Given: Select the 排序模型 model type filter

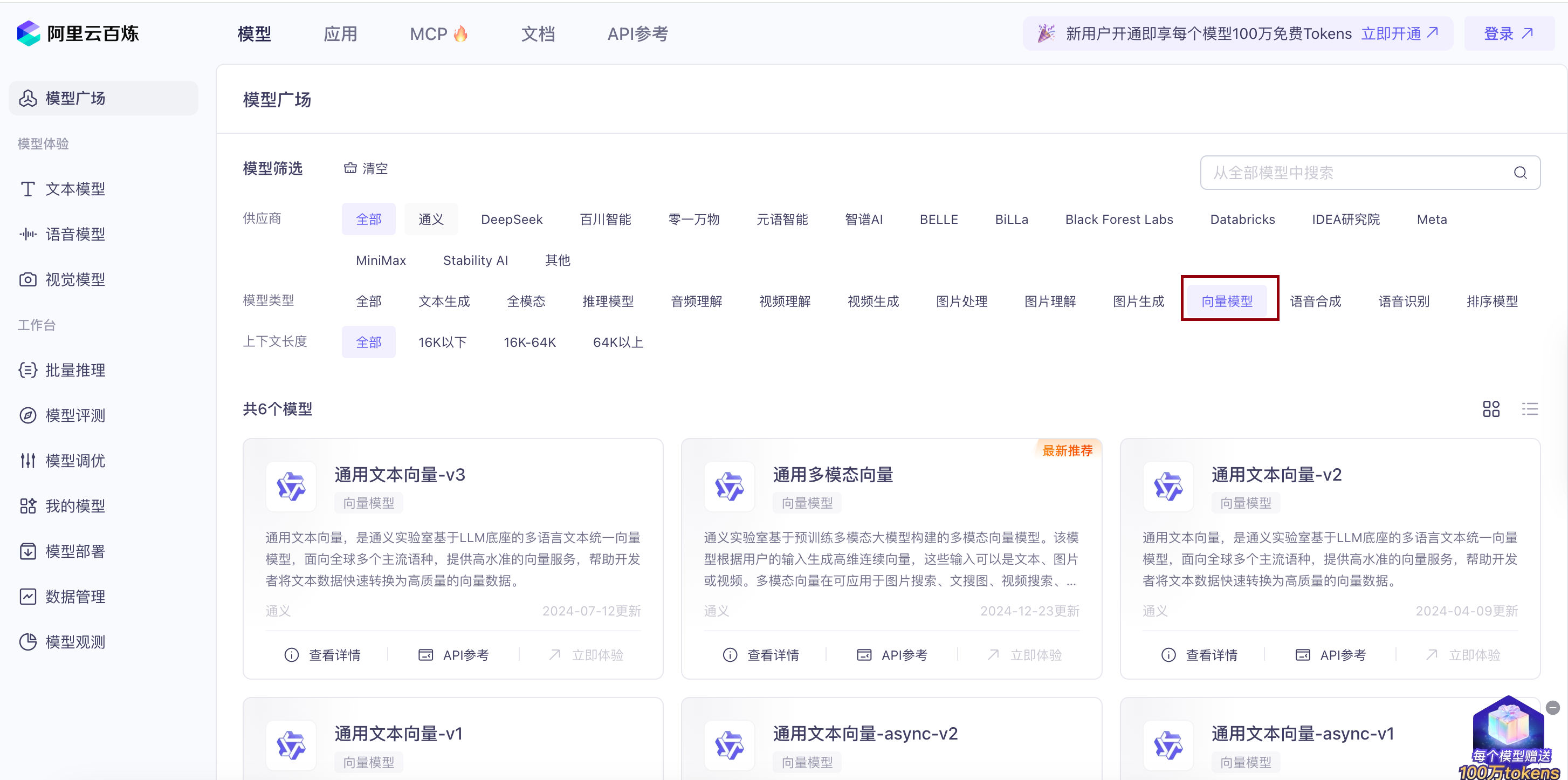Looking at the screenshot, I should (1492, 301).
